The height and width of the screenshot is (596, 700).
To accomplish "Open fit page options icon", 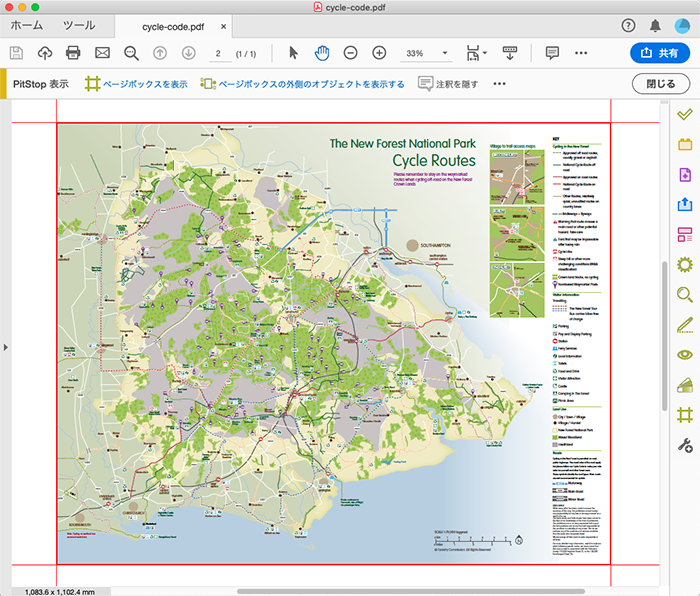I will pyautogui.click(x=476, y=53).
